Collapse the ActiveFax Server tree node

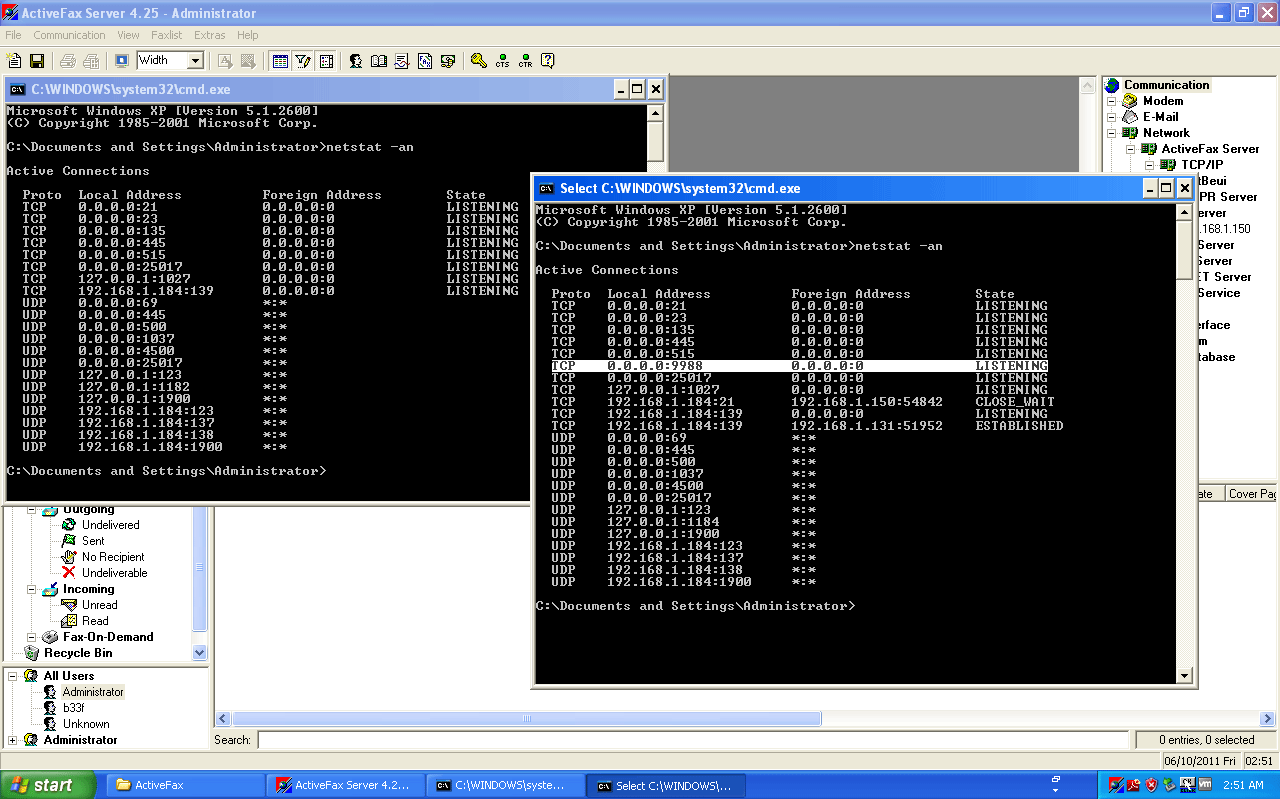[1130, 149]
